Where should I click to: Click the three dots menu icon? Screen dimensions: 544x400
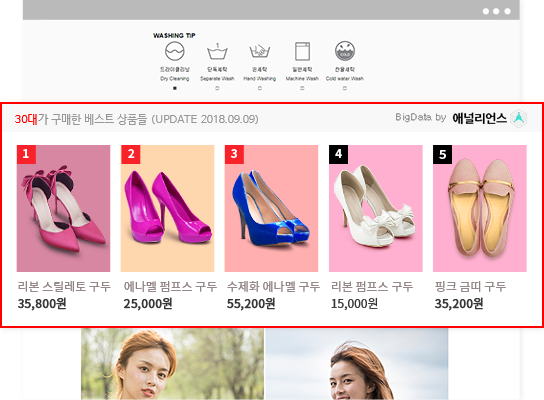tap(496, 11)
